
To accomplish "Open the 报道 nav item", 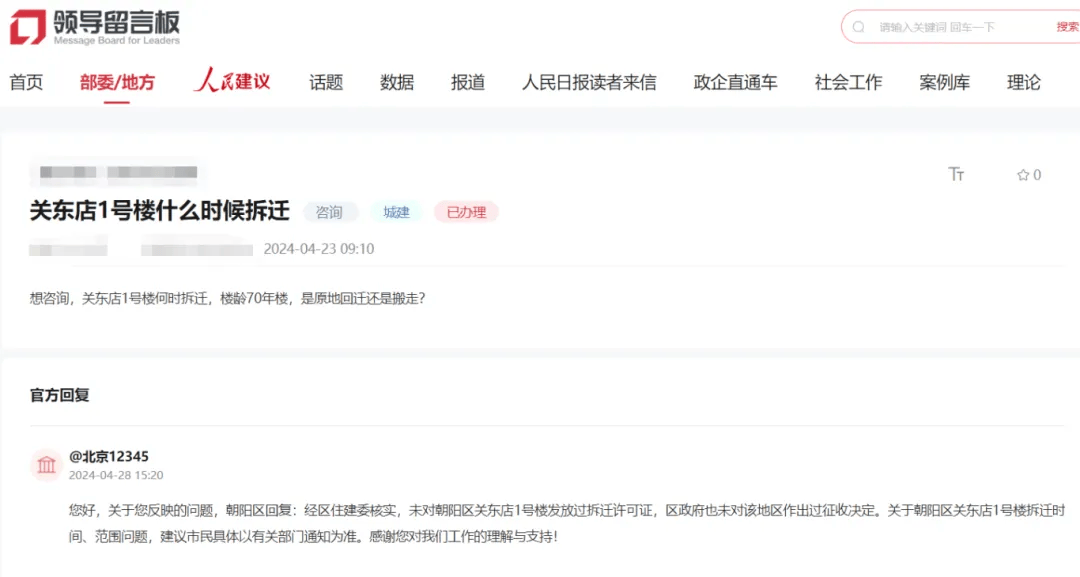I will point(468,83).
